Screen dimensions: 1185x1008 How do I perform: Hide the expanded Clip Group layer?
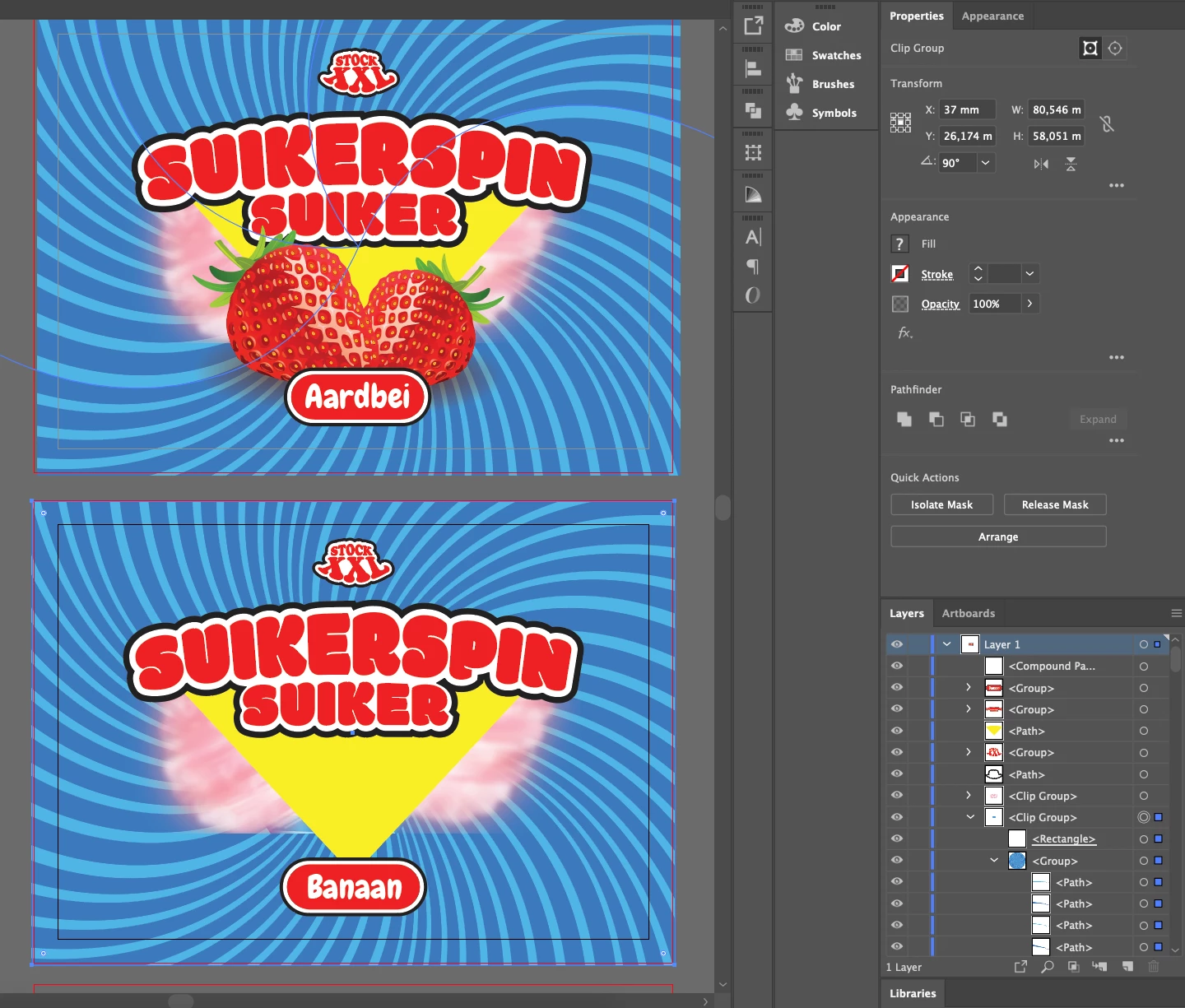(x=897, y=817)
